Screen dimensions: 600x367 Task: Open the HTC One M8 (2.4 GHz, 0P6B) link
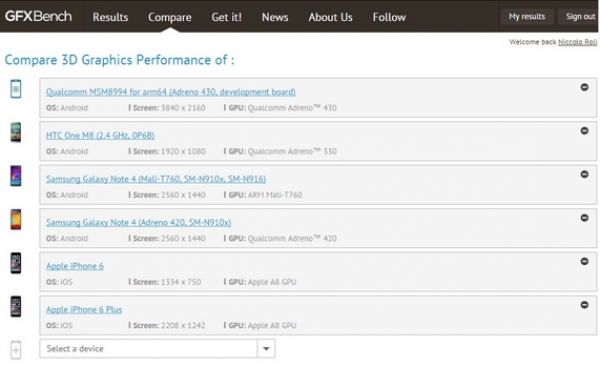[100, 135]
